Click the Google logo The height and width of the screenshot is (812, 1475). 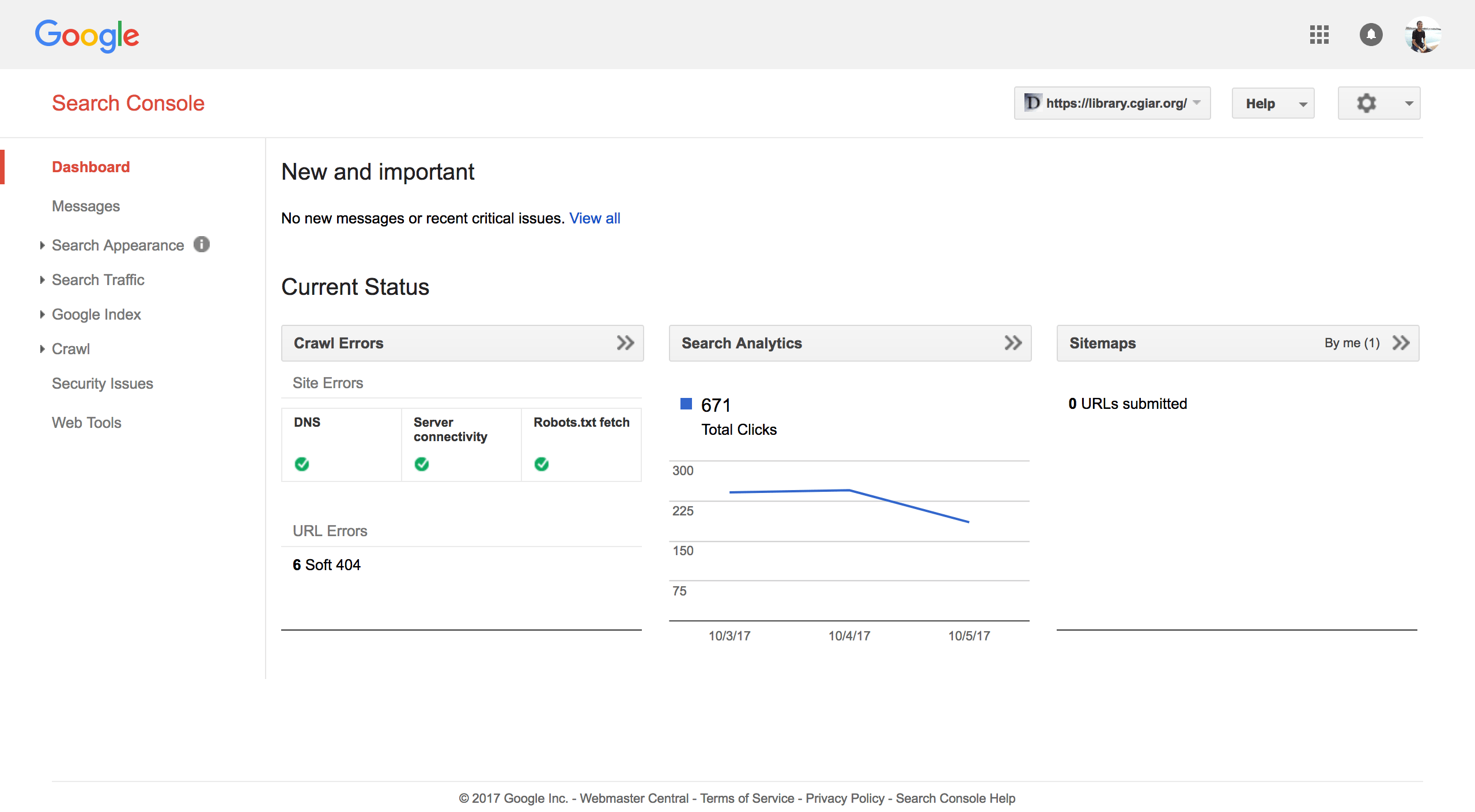point(87,36)
